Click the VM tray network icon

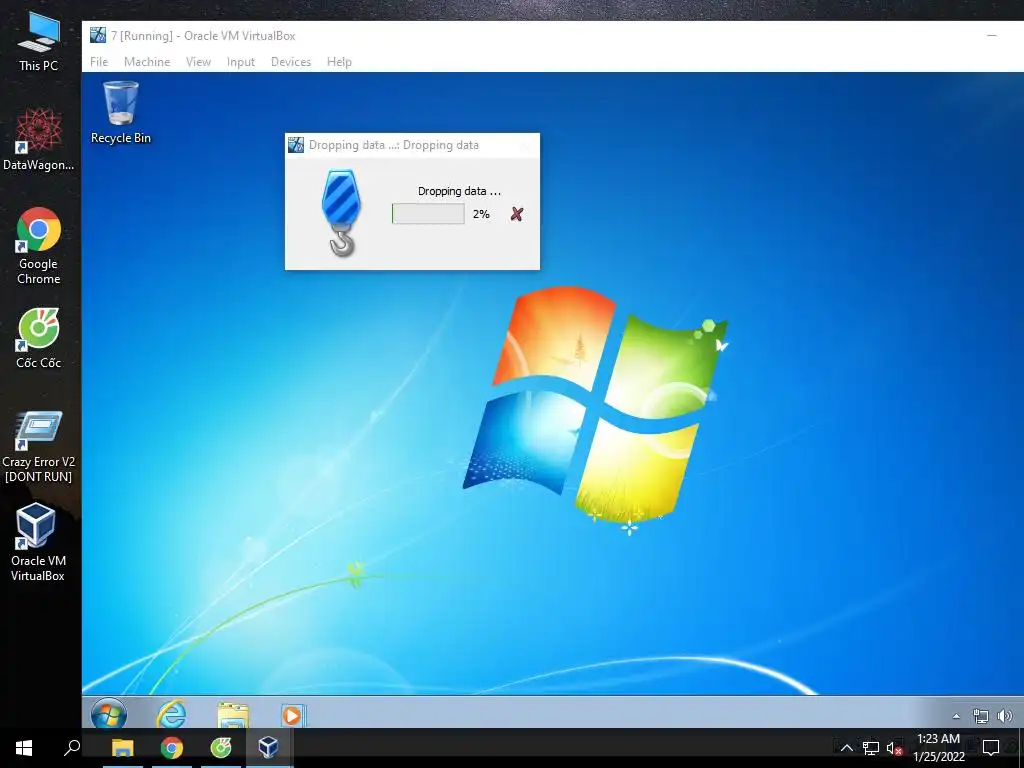click(x=980, y=716)
